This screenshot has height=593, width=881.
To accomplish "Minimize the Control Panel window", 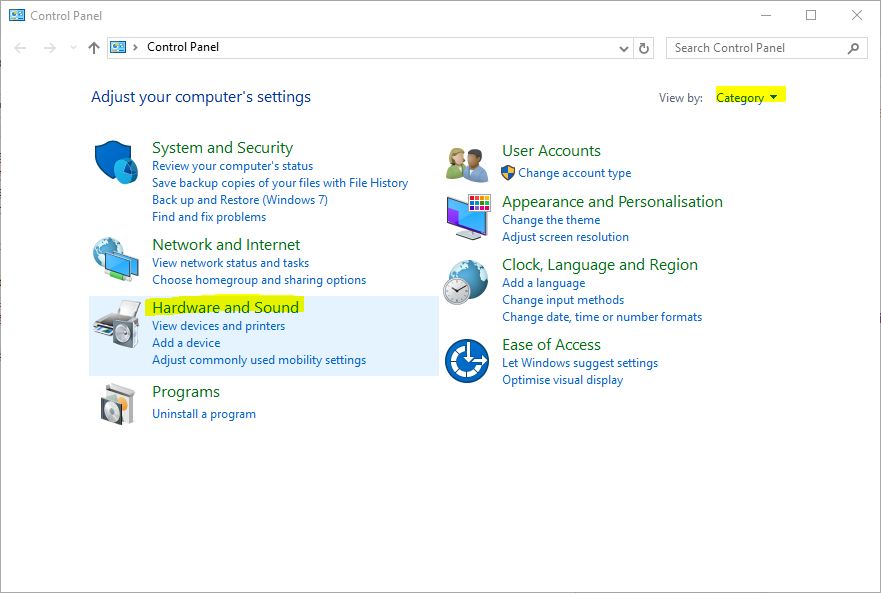I will (x=765, y=15).
